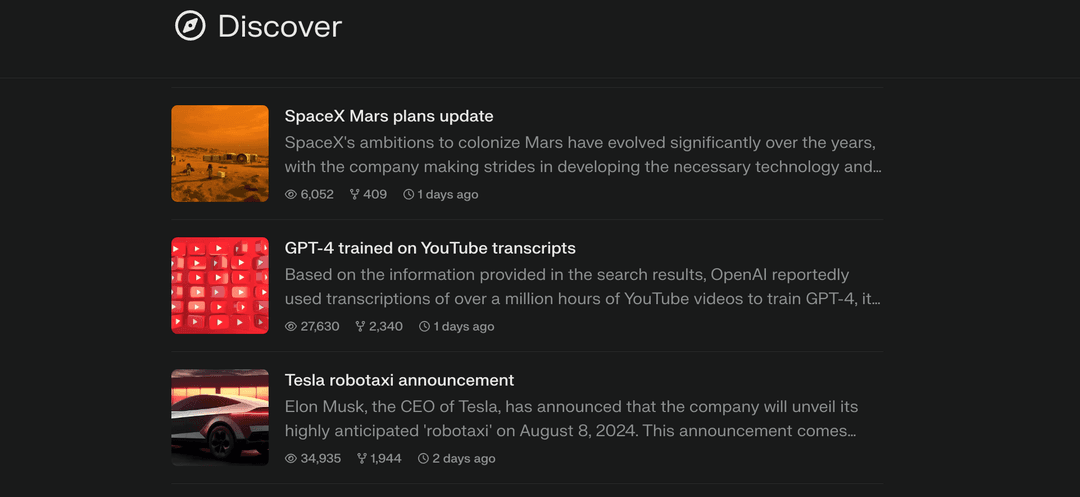
Task: Click the Discover page heading
Action: coord(279,26)
